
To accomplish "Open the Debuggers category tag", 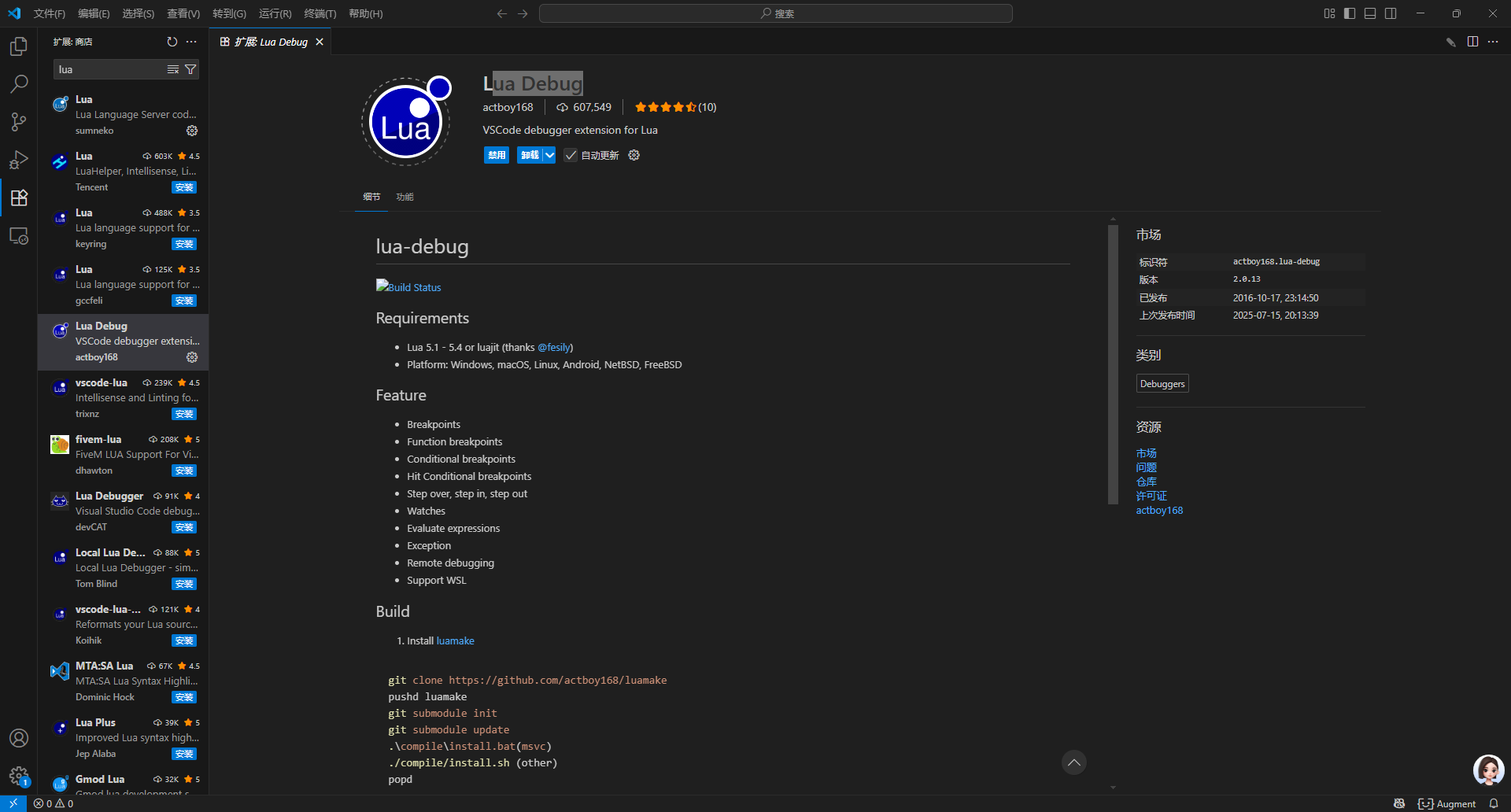I will [1162, 384].
